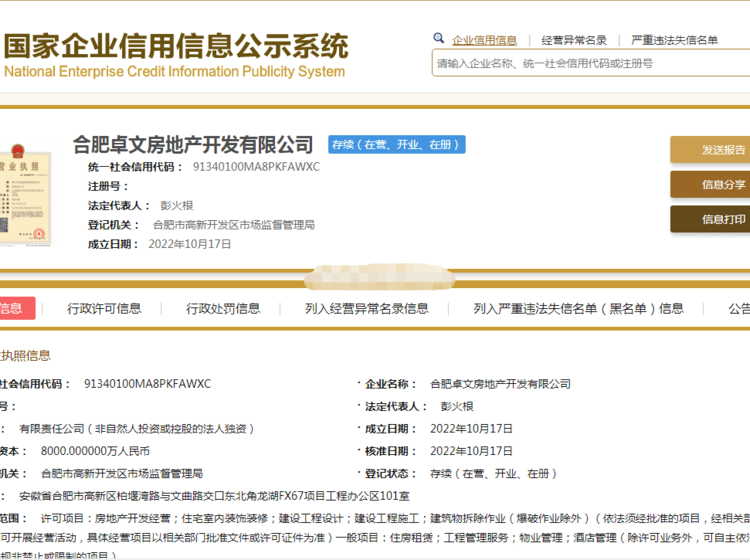Viewport: 750px width, 560px height.
Task: Focus the enterprise name search input field
Action: coord(590,63)
